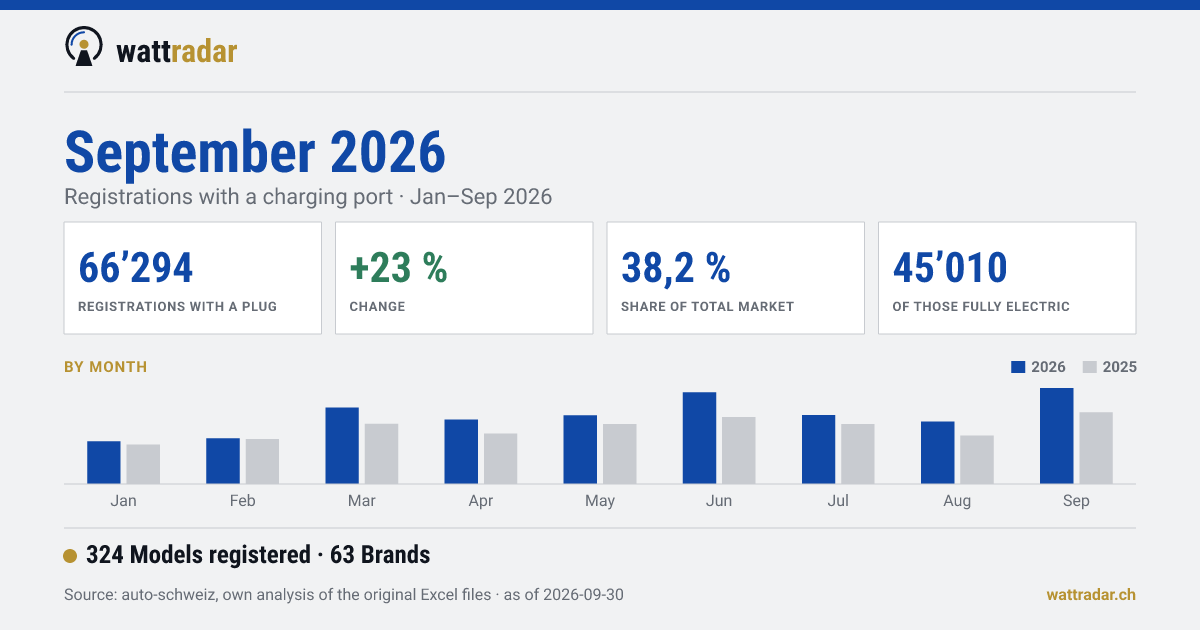Select the "OF THOSE FULLY ELECTRIC" label
Image resolution: width=1200 pixels, height=630 pixels.
tap(981, 306)
